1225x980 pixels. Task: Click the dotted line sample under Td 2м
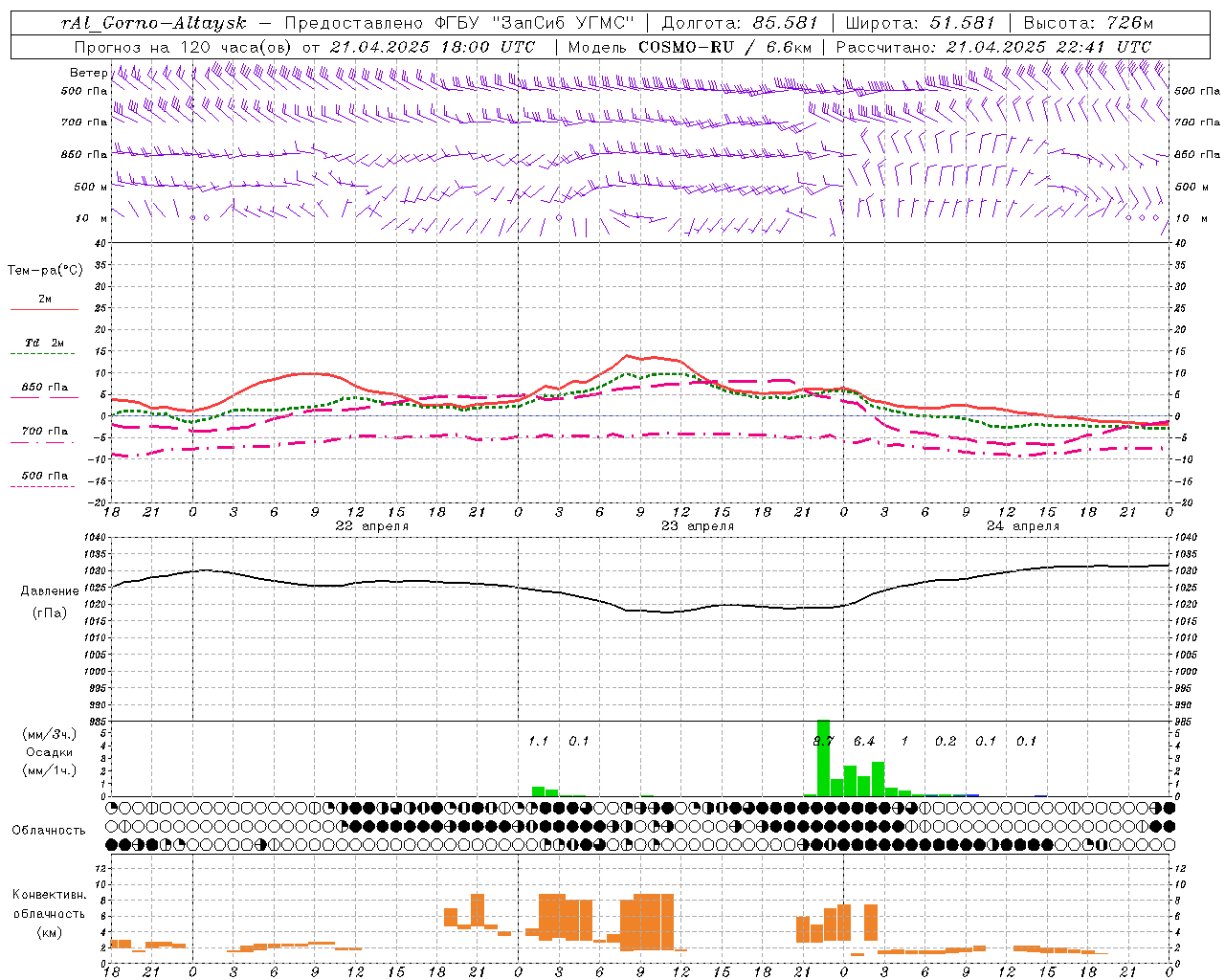42,354
